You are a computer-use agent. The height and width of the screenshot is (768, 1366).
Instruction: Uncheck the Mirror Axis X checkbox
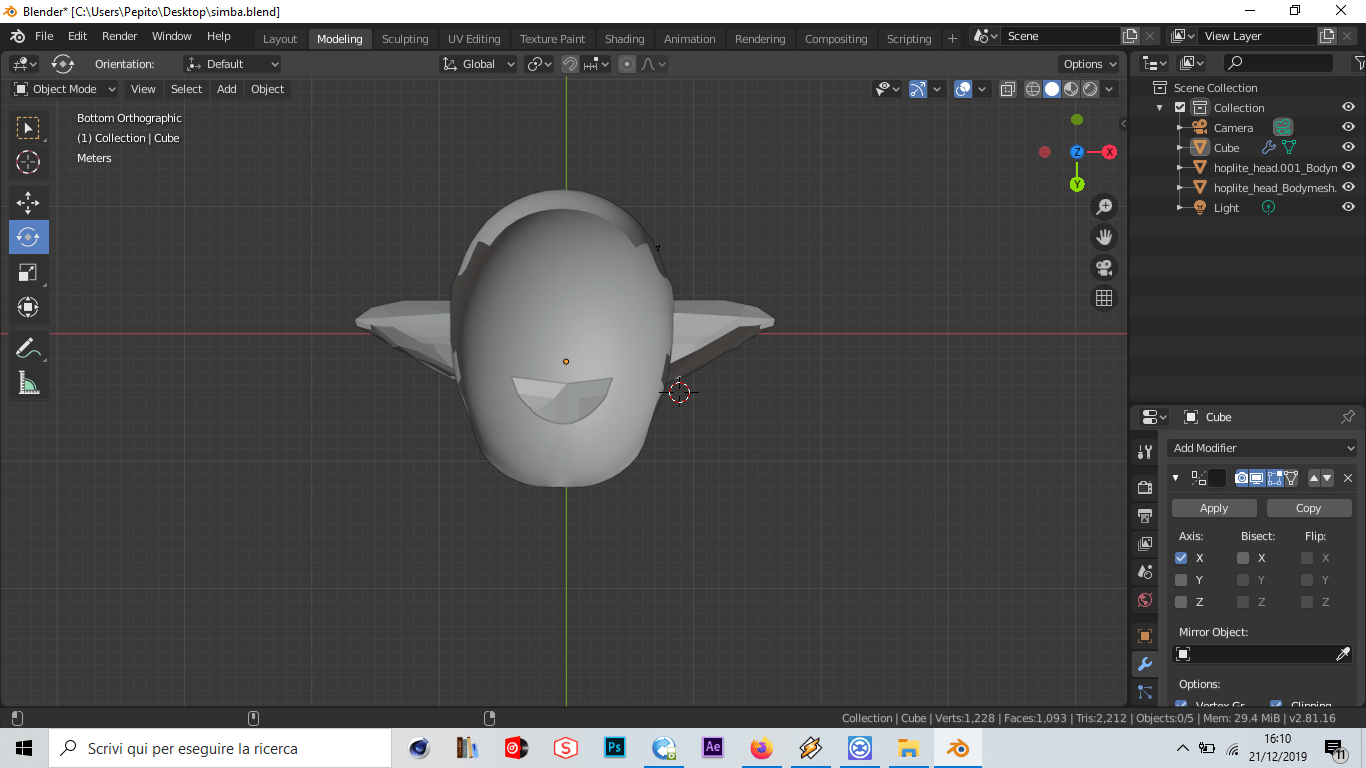click(x=1181, y=558)
